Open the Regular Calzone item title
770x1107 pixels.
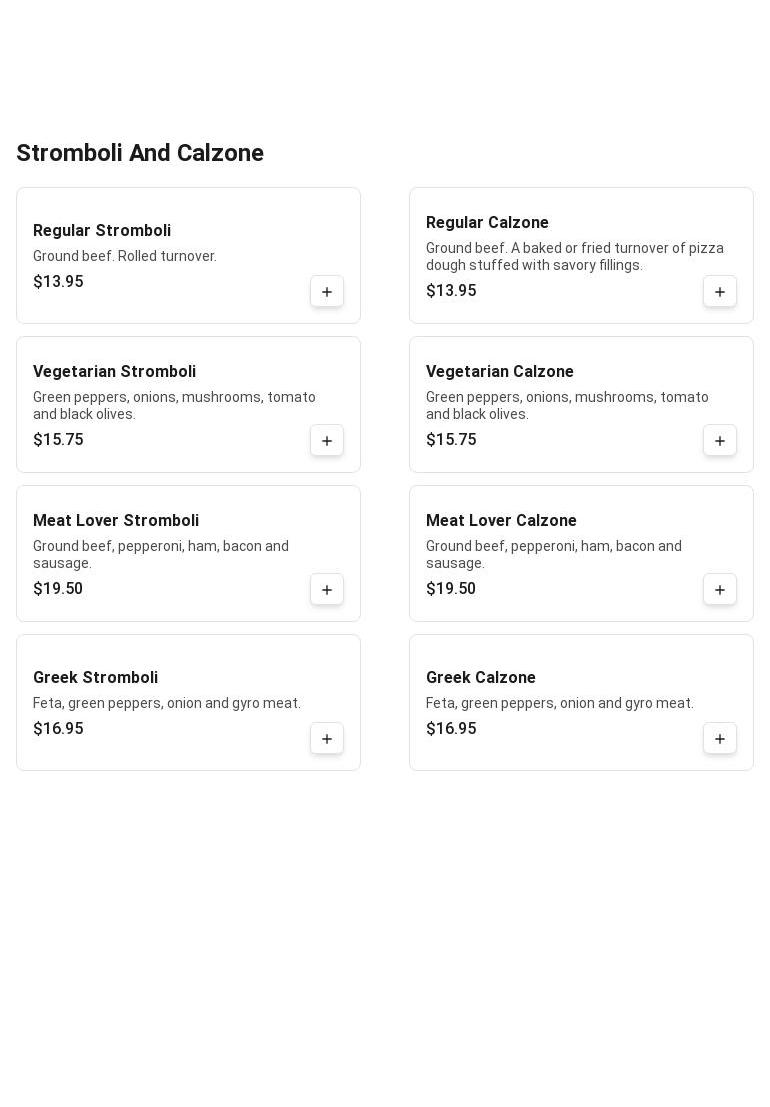487,222
